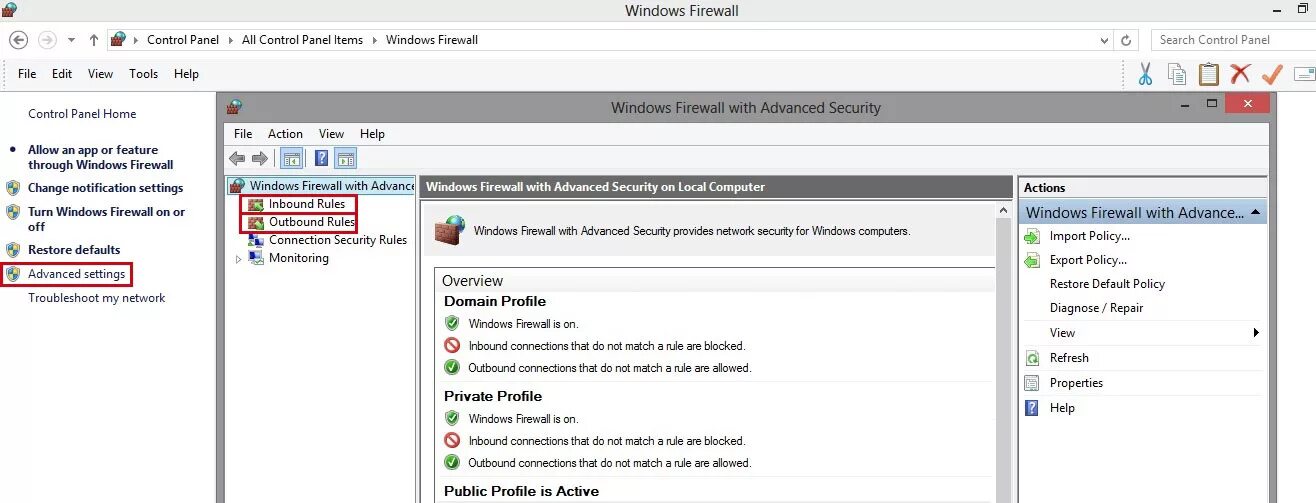This screenshot has width=1316, height=503.
Task: Open the Tools menu in Control Panel
Action: click(143, 74)
